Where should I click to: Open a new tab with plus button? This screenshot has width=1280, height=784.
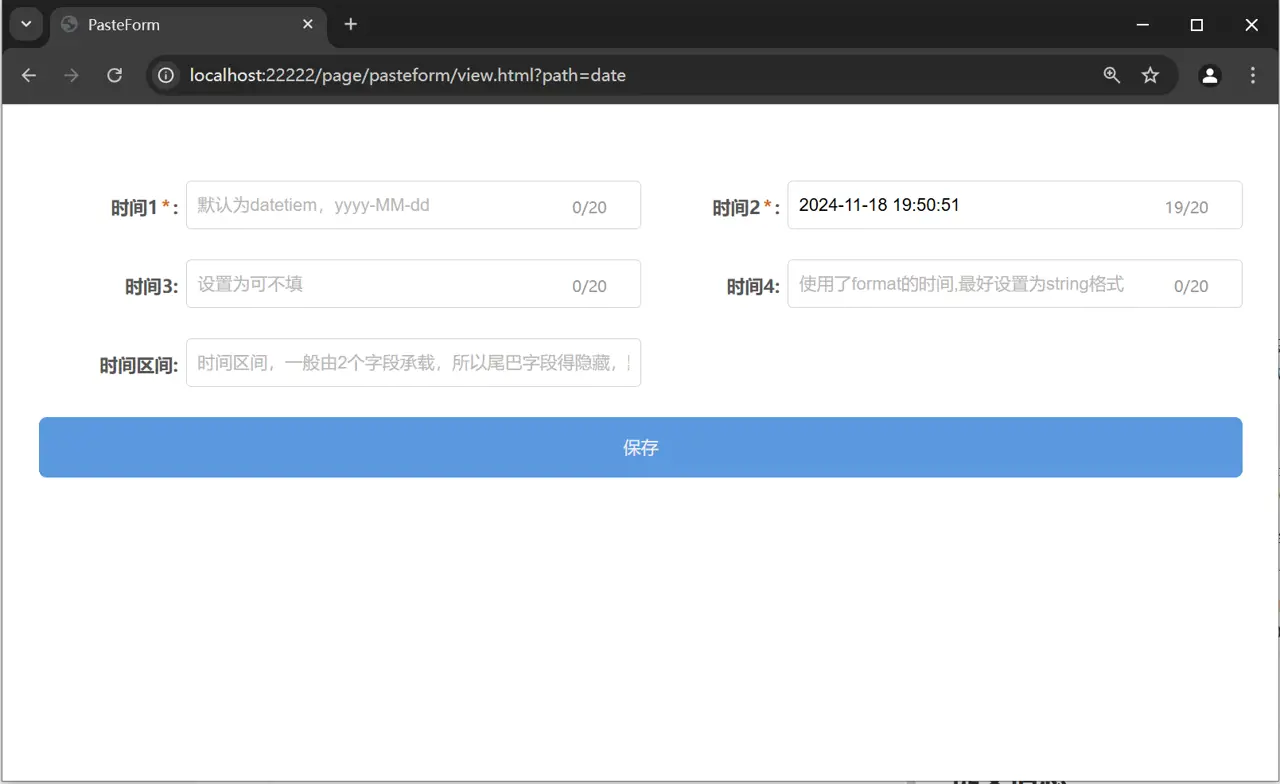pos(351,24)
